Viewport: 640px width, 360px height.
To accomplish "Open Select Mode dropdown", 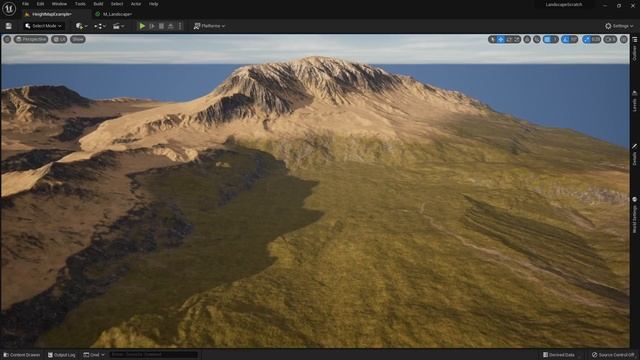I will click(43, 26).
